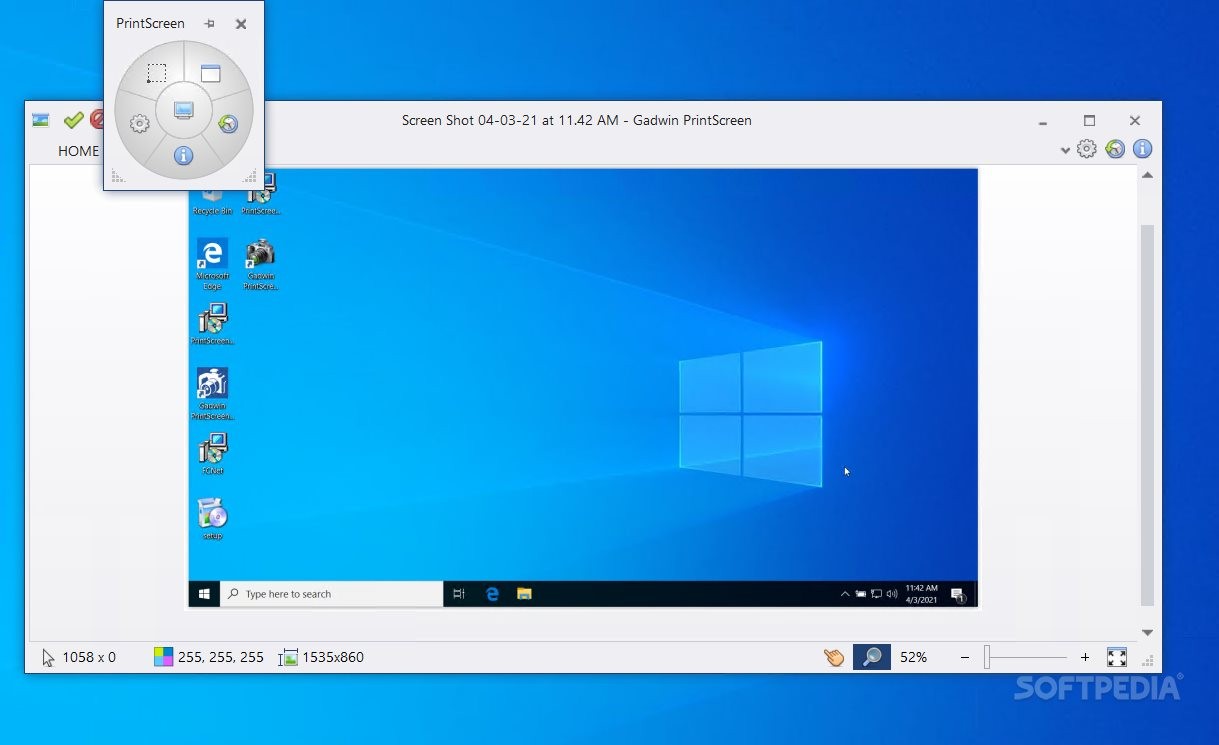Click the web link icon on the PrintScreen wheel
Screen dimensions: 1219x745
click(228, 124)
